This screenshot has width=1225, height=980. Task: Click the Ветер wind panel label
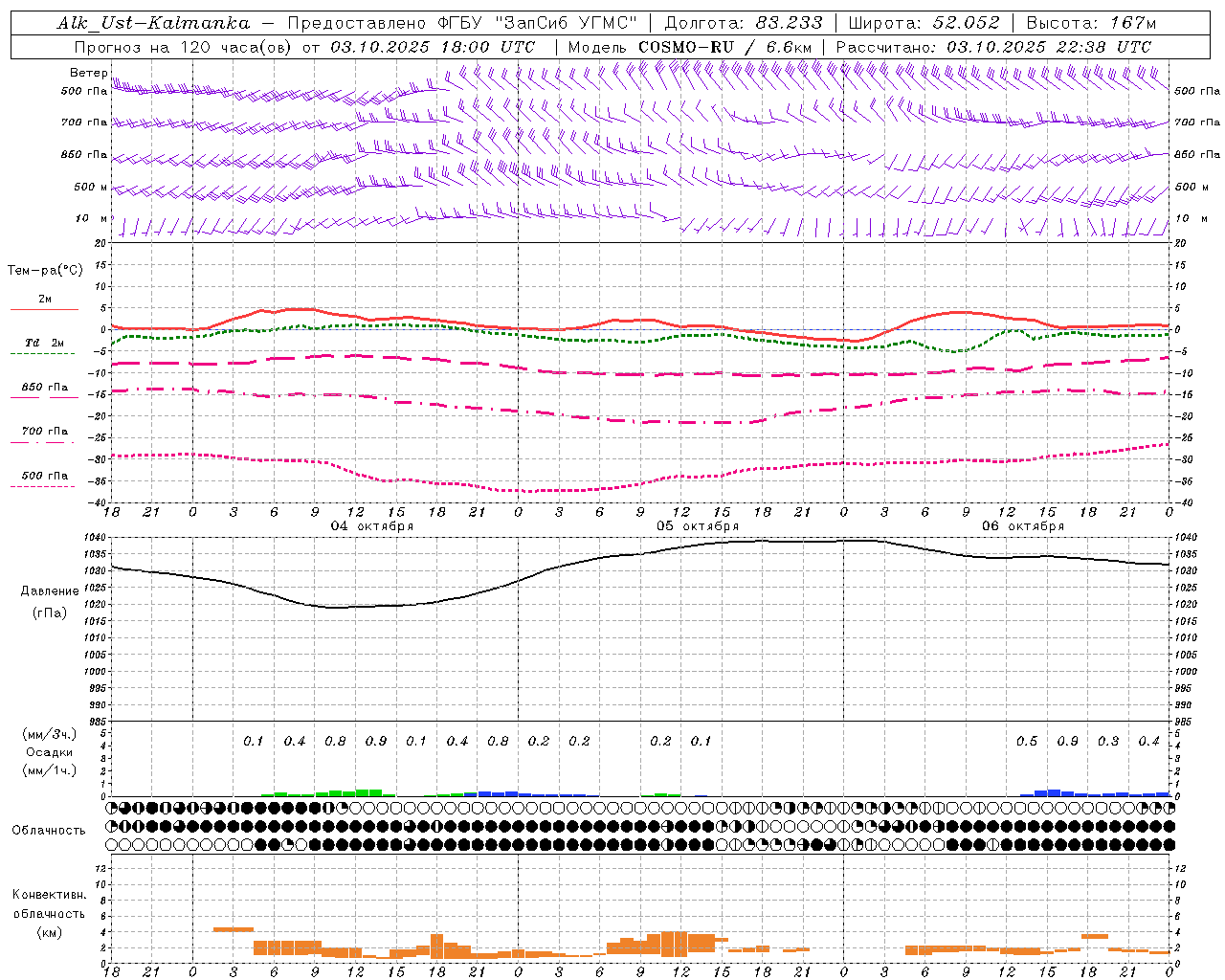coord(88,73)
